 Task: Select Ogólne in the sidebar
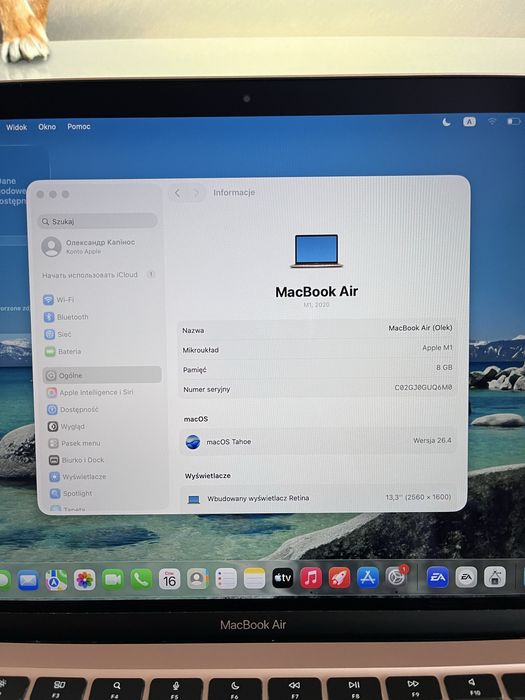[102, 375]
